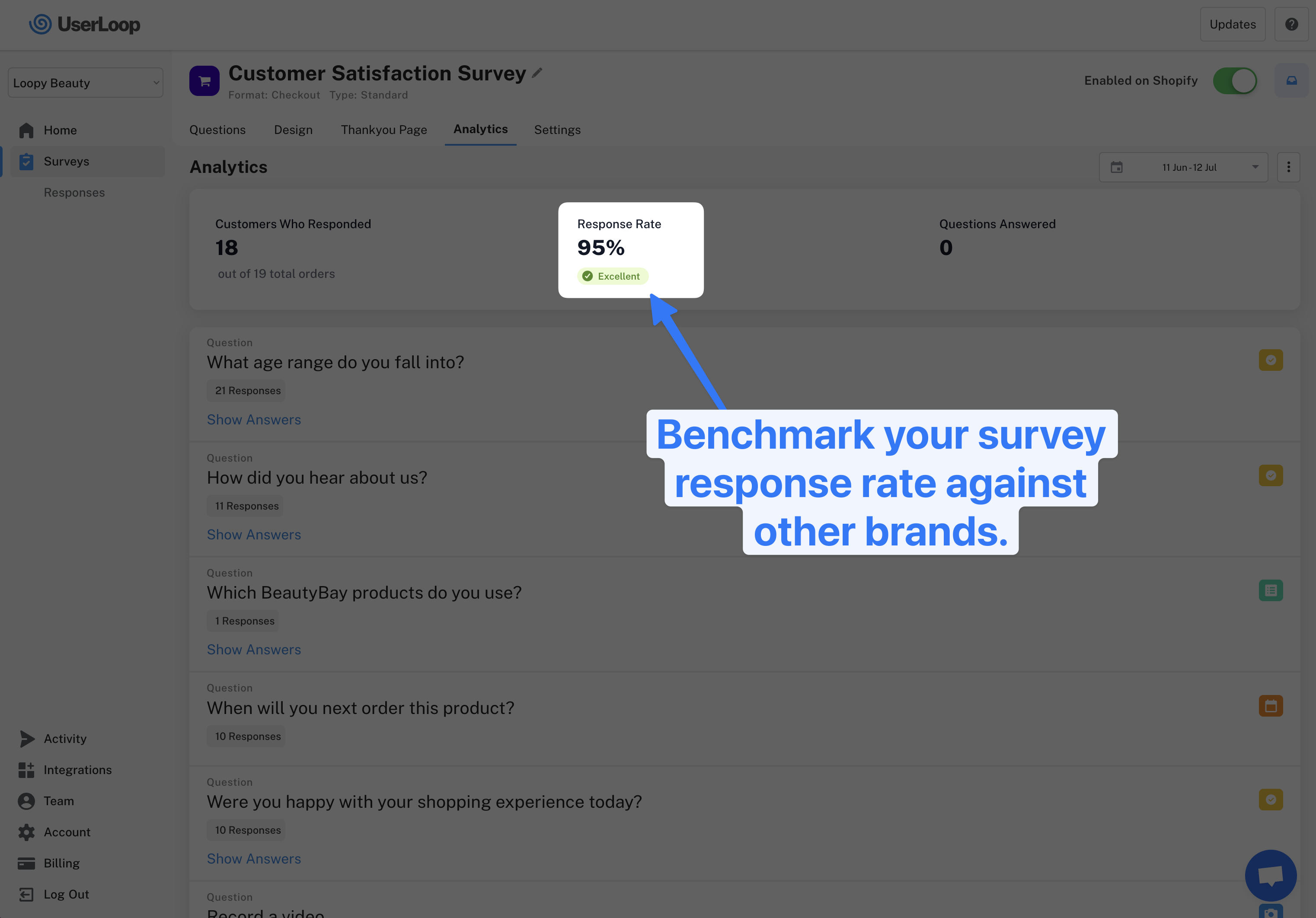Click the Questions Answered count of 0
This screenshot has height=918, width=1316.
(x=946, y=248)
